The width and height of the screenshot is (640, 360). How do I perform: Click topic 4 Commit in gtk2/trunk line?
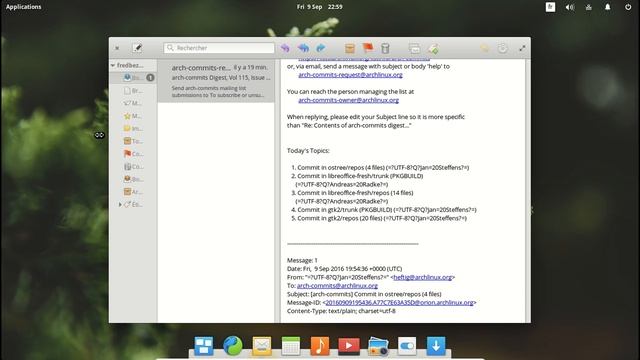point(384,209)
